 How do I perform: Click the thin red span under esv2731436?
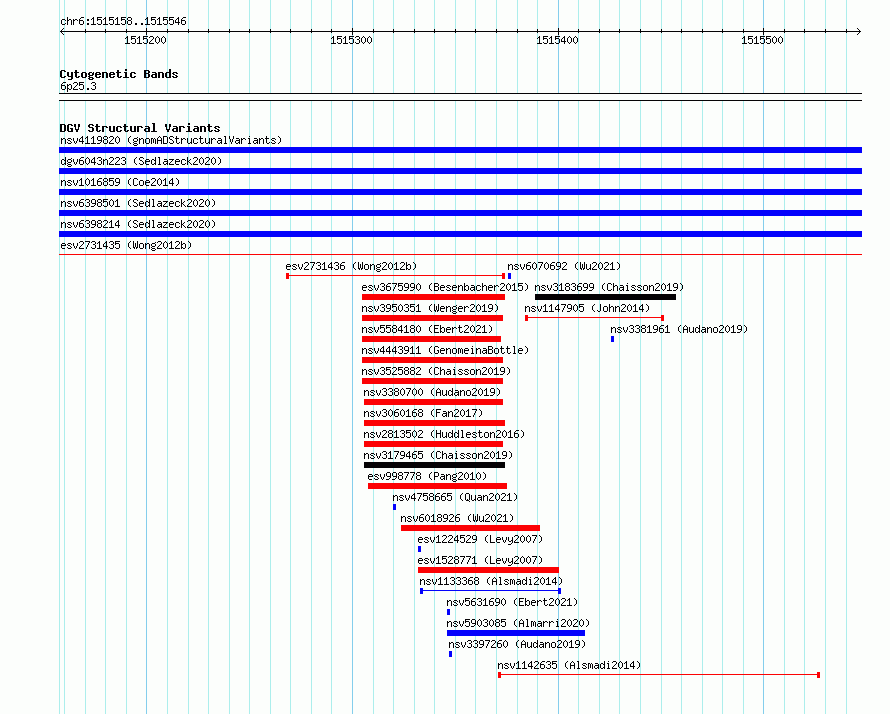coord(396,276)
